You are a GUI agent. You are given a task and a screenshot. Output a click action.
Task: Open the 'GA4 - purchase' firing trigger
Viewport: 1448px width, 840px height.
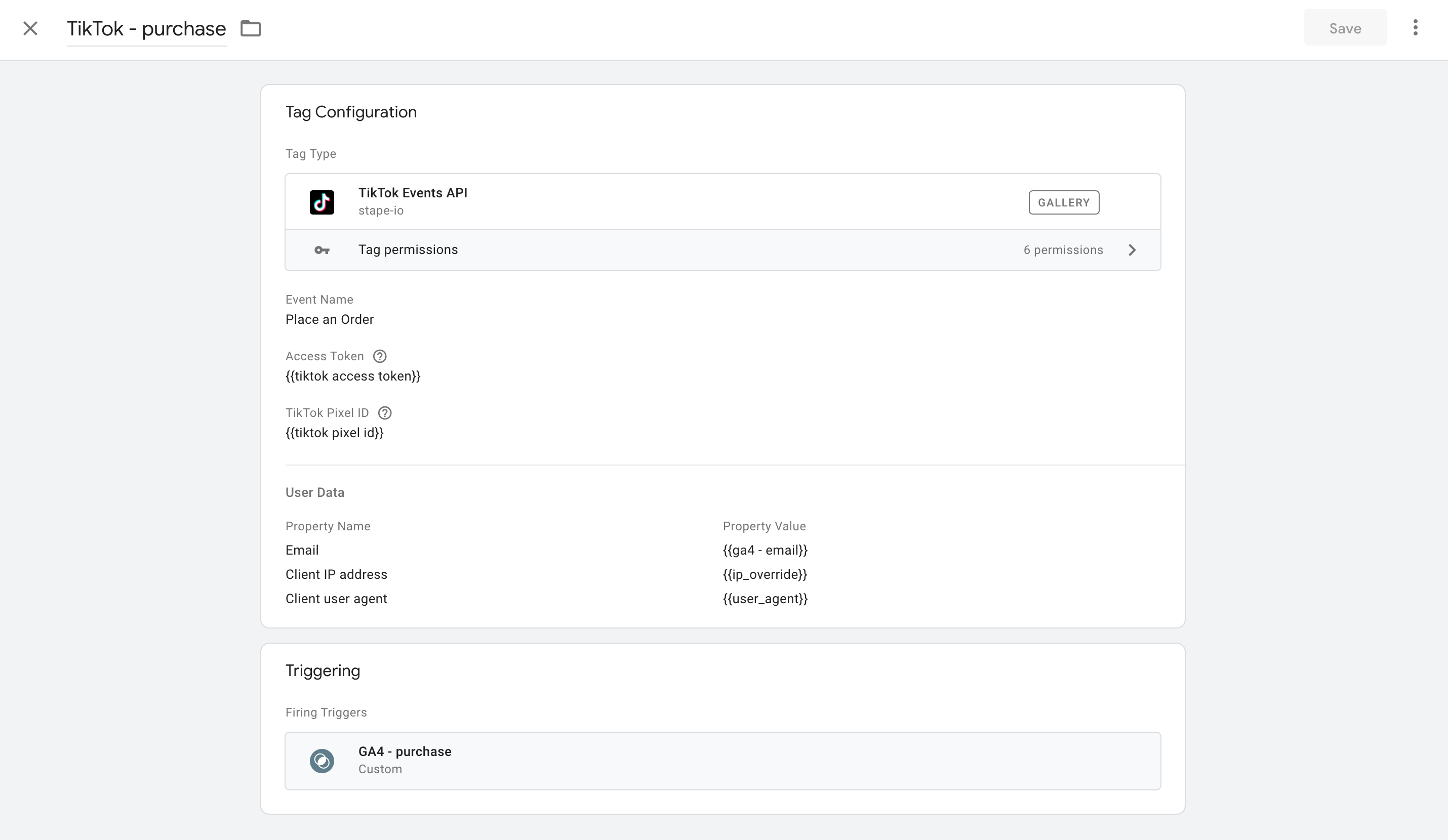723,761
